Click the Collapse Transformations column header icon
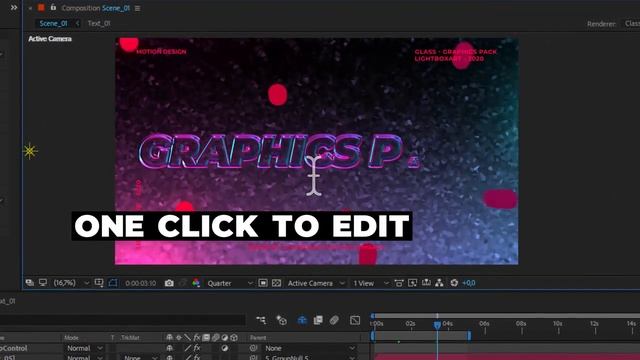Image resolution: width=640 pixels, height=360 pixels. coord(179,338)
